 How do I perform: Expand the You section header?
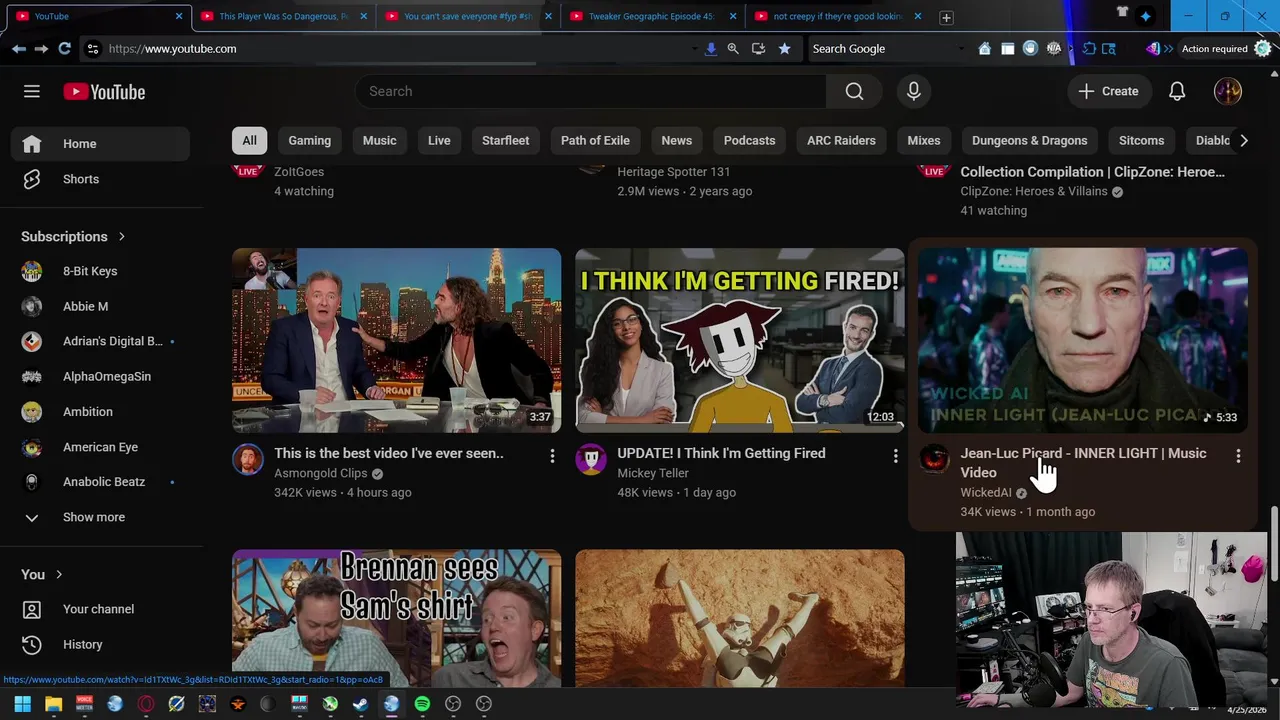(43, 574)
